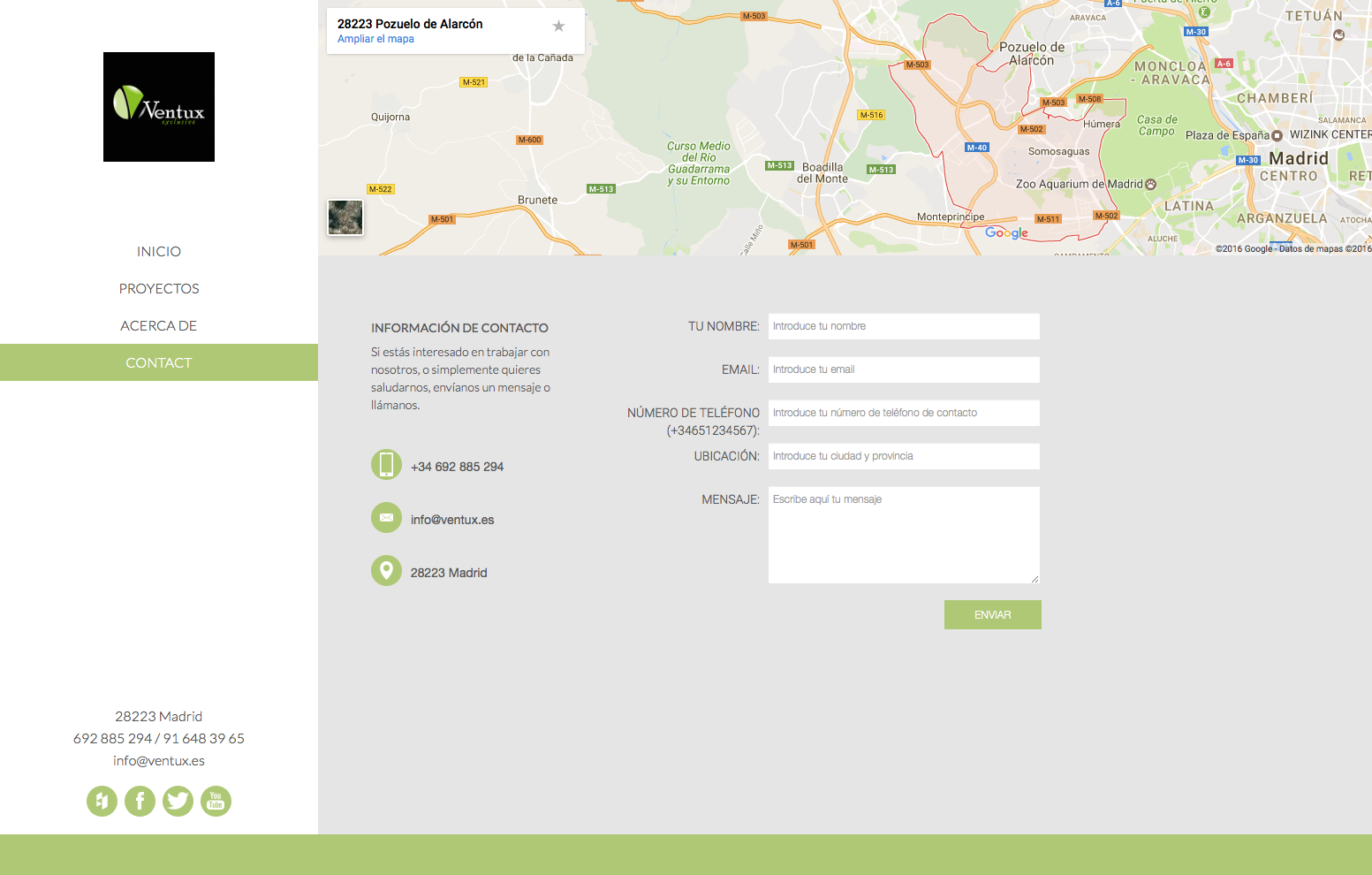Open the Facebook social icon
Viewport: 1372px width, 875px height.
[x=140, y=801]
